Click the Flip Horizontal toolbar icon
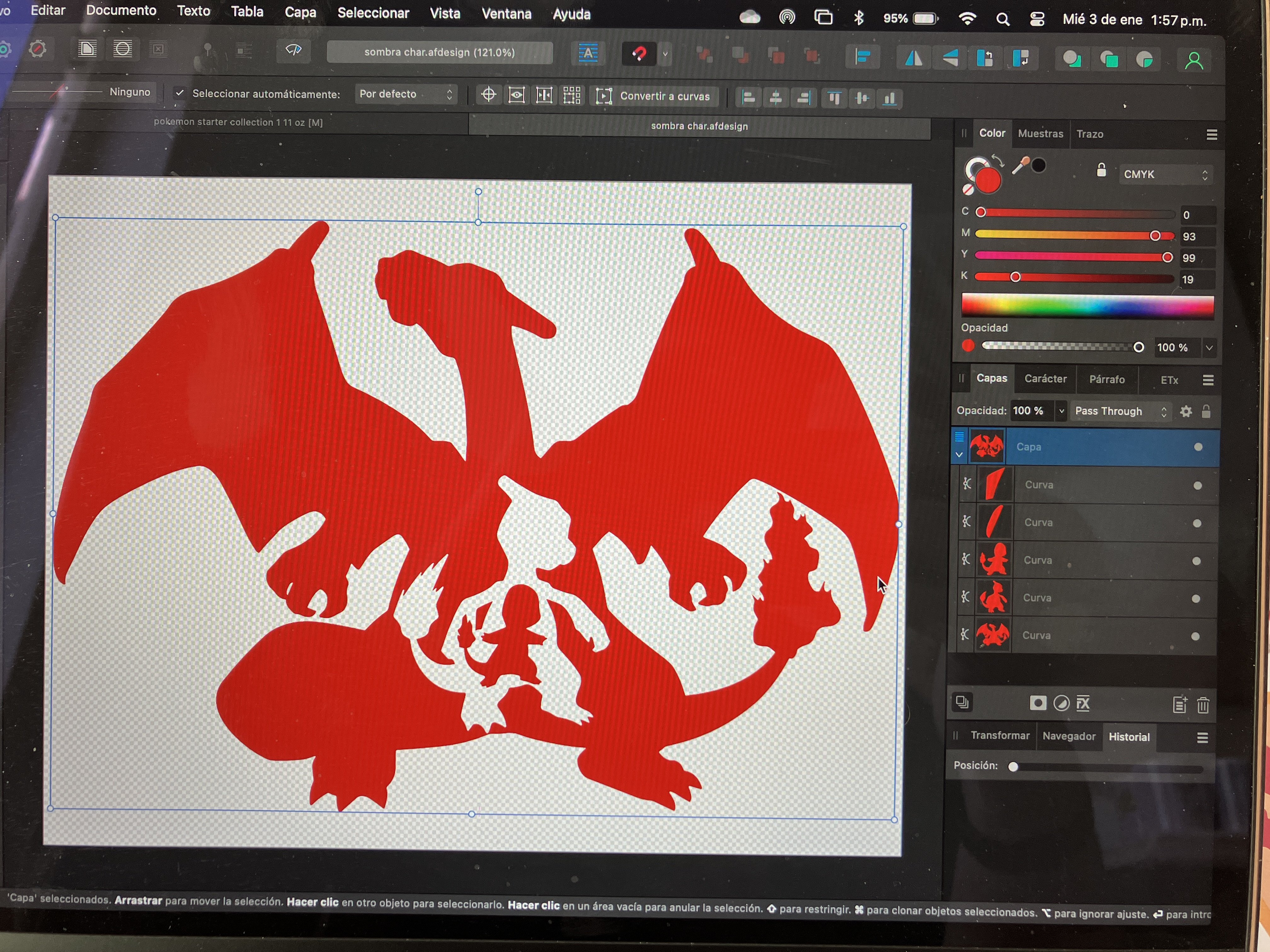The height and width of the screenshot is (952, 1270). (913, 57)
